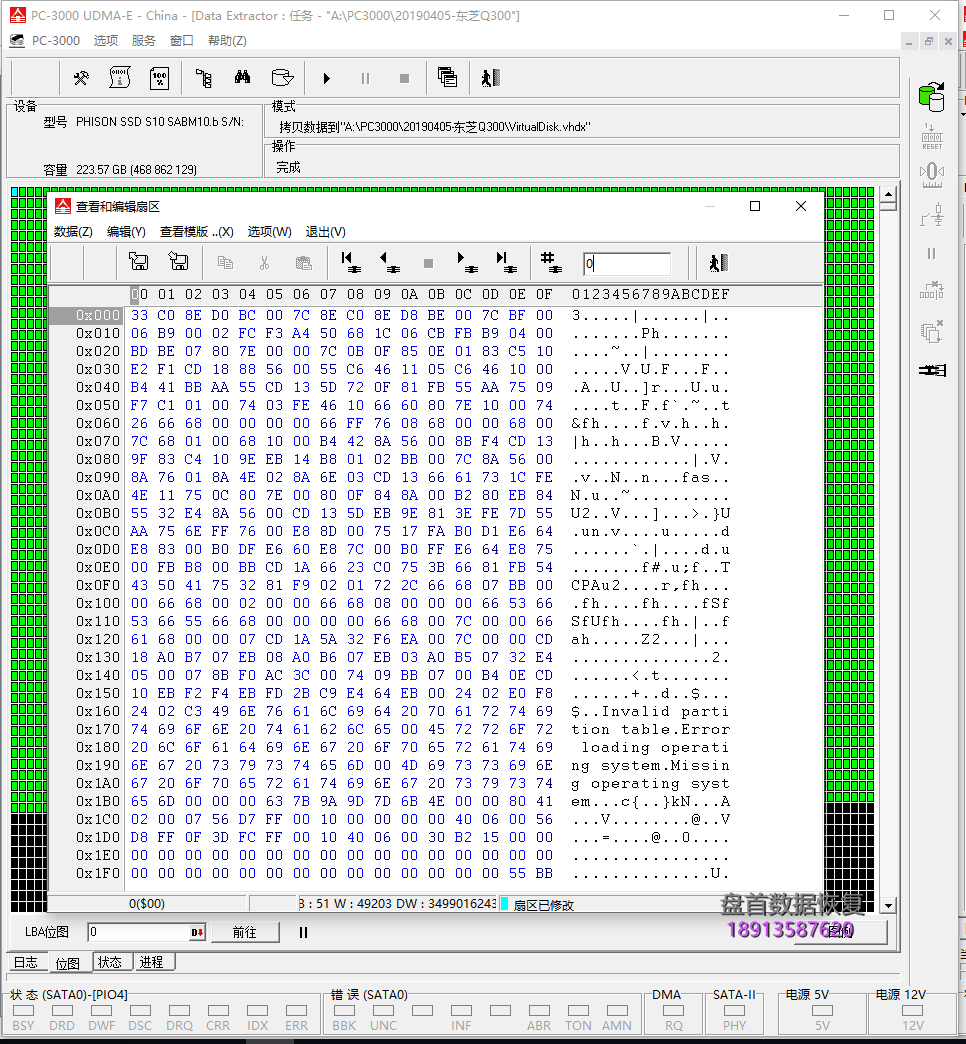This screenshot has width=966, height=1044.
Task: Click the go-to sector number (#) icon
Action: (x=551, y=262)
